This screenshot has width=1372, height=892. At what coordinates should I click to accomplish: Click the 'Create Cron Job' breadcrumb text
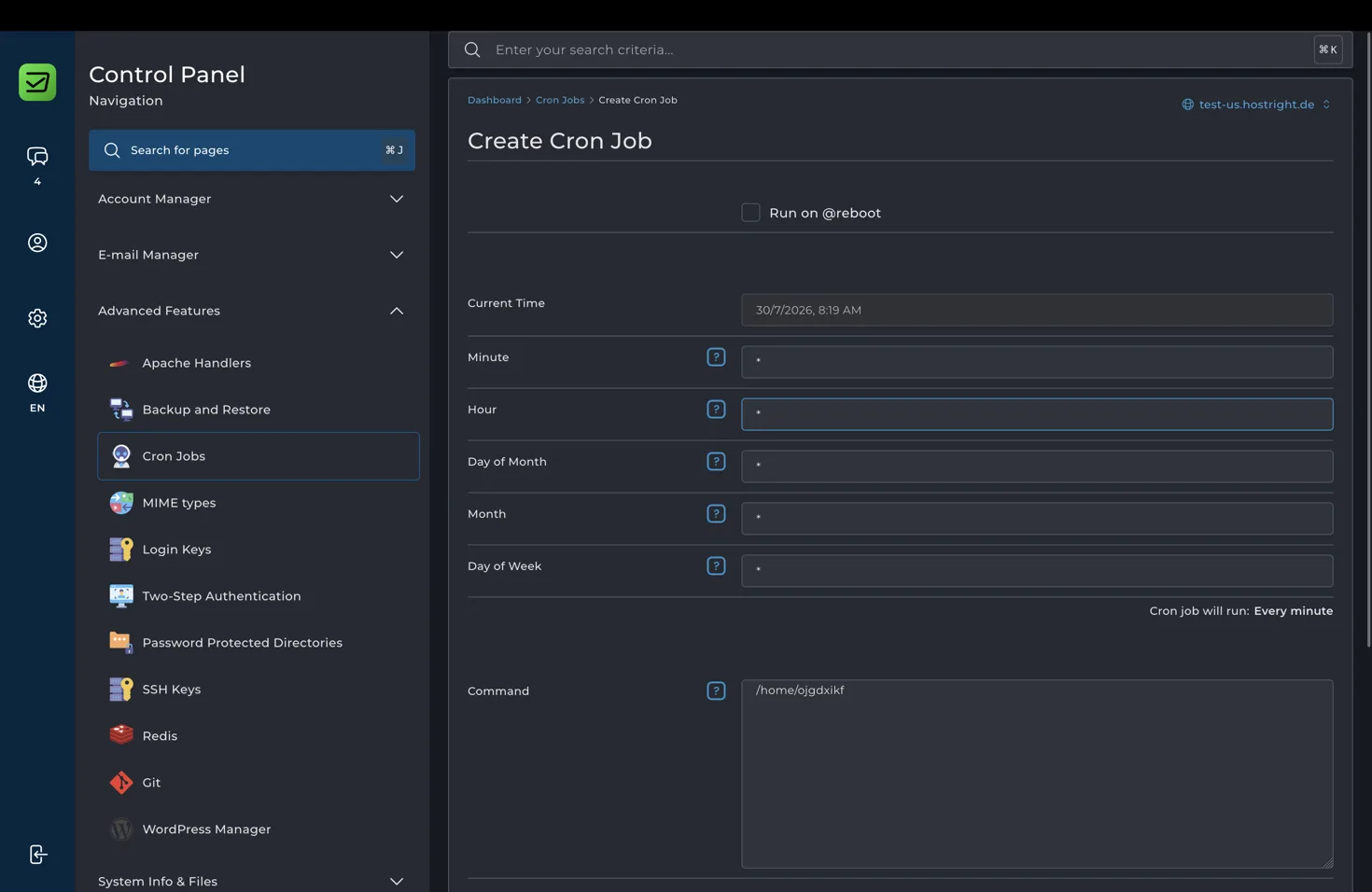click(637, 100)
